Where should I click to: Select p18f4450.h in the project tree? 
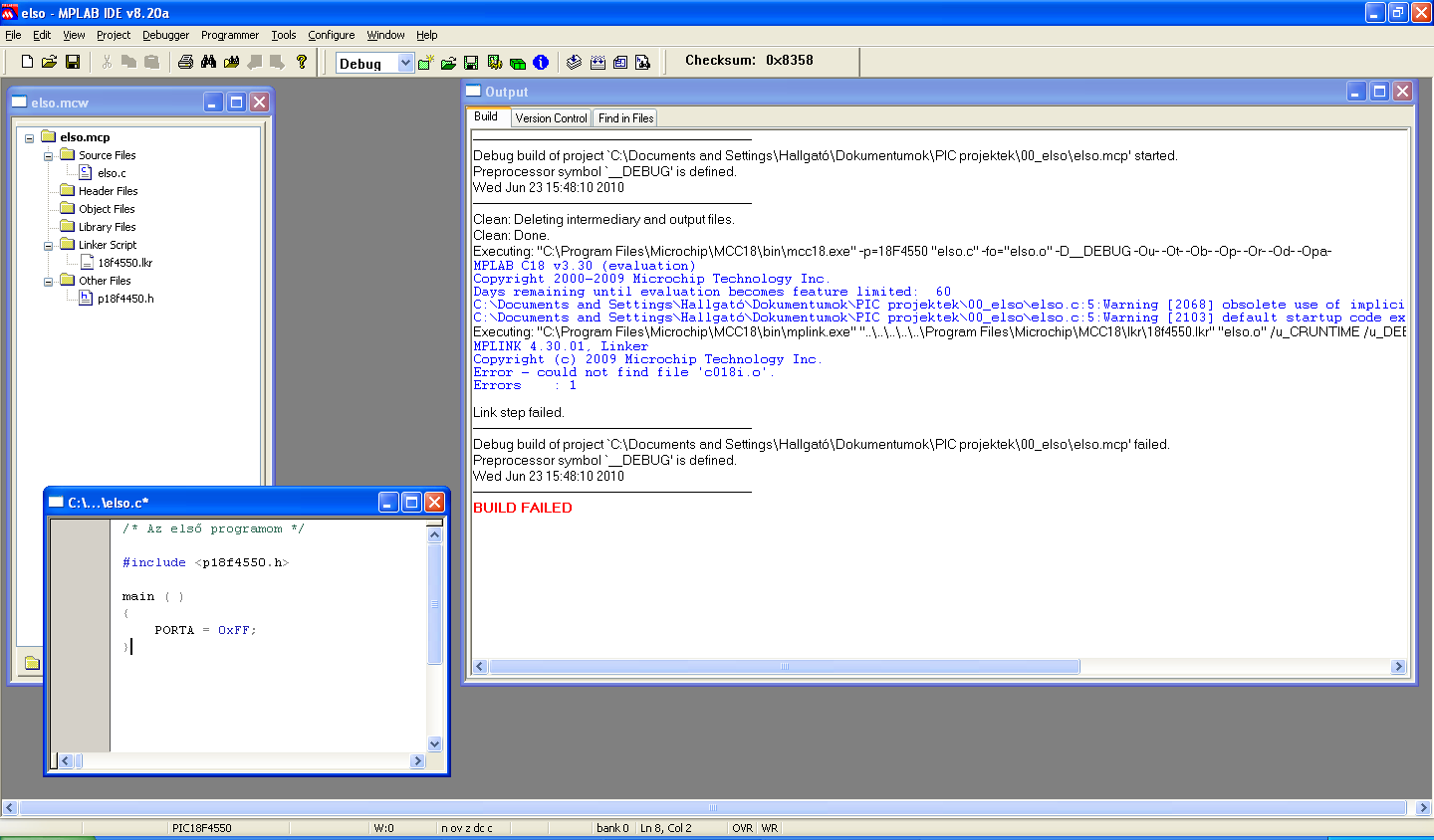(x=125, y=299)
